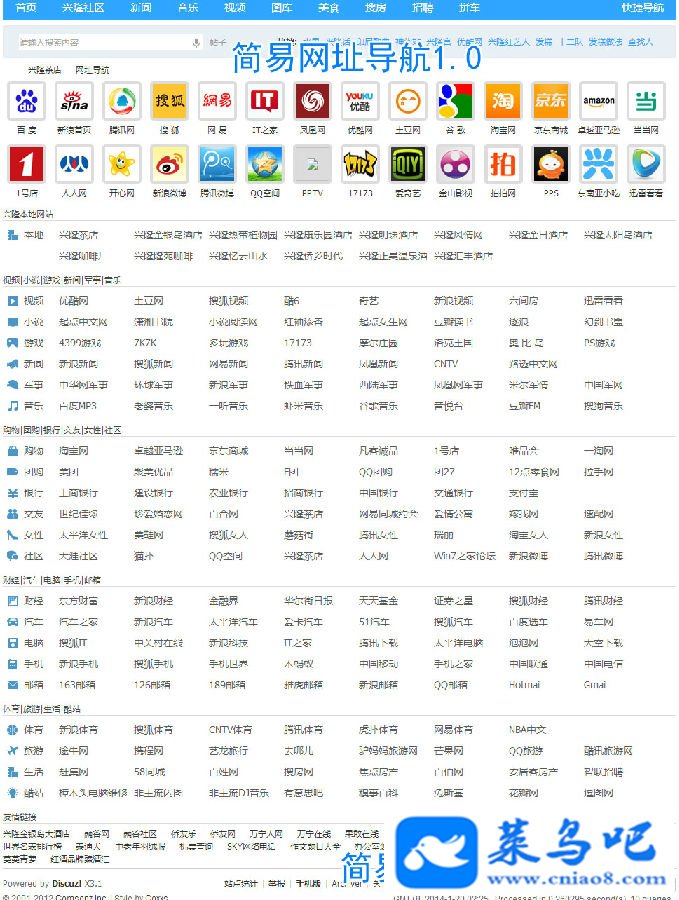This screenshot has height=900, width=679.
Task: Open the Baidu site icon
Action: (x=26, y=101)
